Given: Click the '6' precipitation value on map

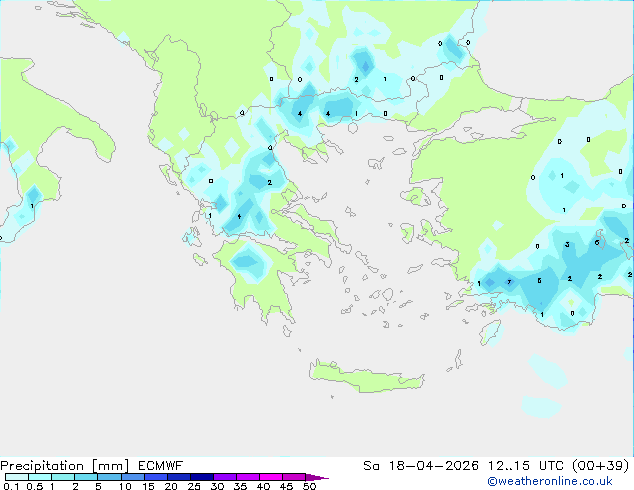Looking at the screenshot, I should click(597, 243).
